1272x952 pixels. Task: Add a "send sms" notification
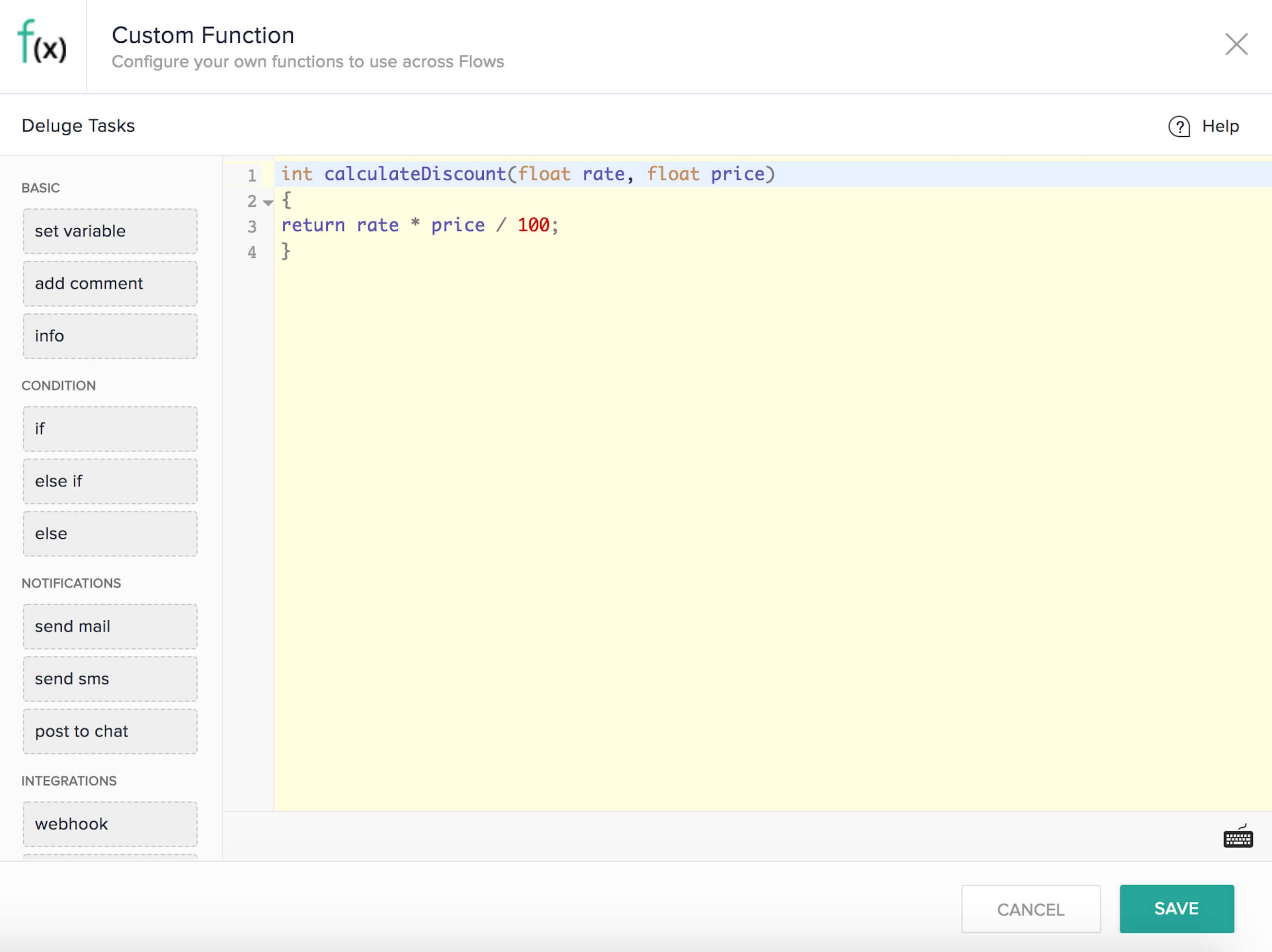tap(109, 679)
